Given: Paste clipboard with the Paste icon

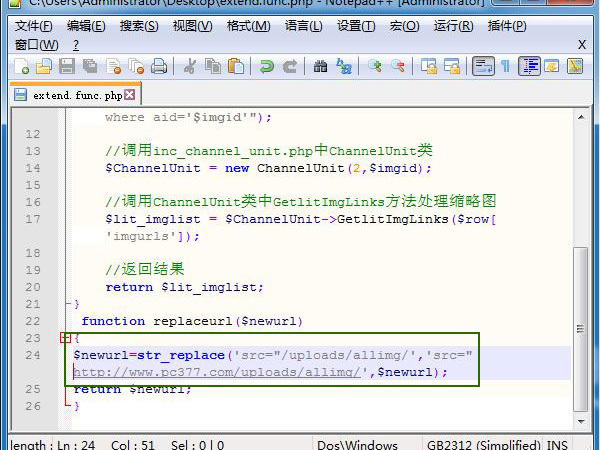Looking at the screenshot, I should tap(236, 66).
